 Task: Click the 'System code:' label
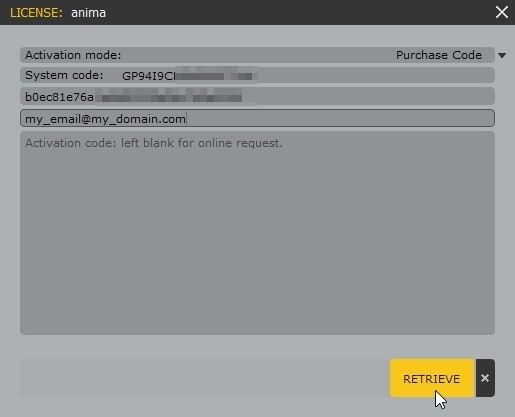(x=64, y=75)
